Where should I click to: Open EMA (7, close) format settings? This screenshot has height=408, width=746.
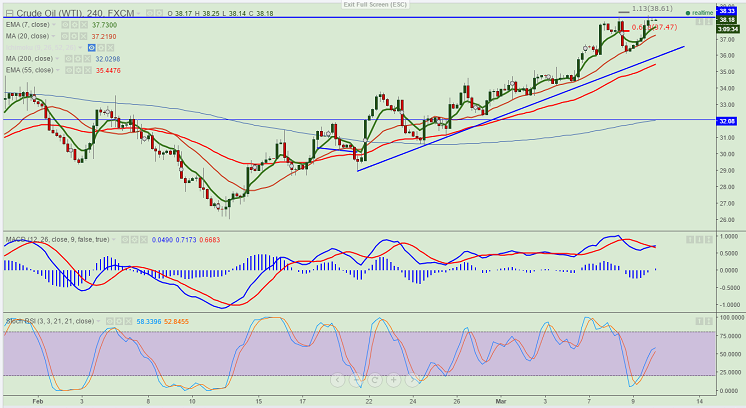tap(75, 25)
